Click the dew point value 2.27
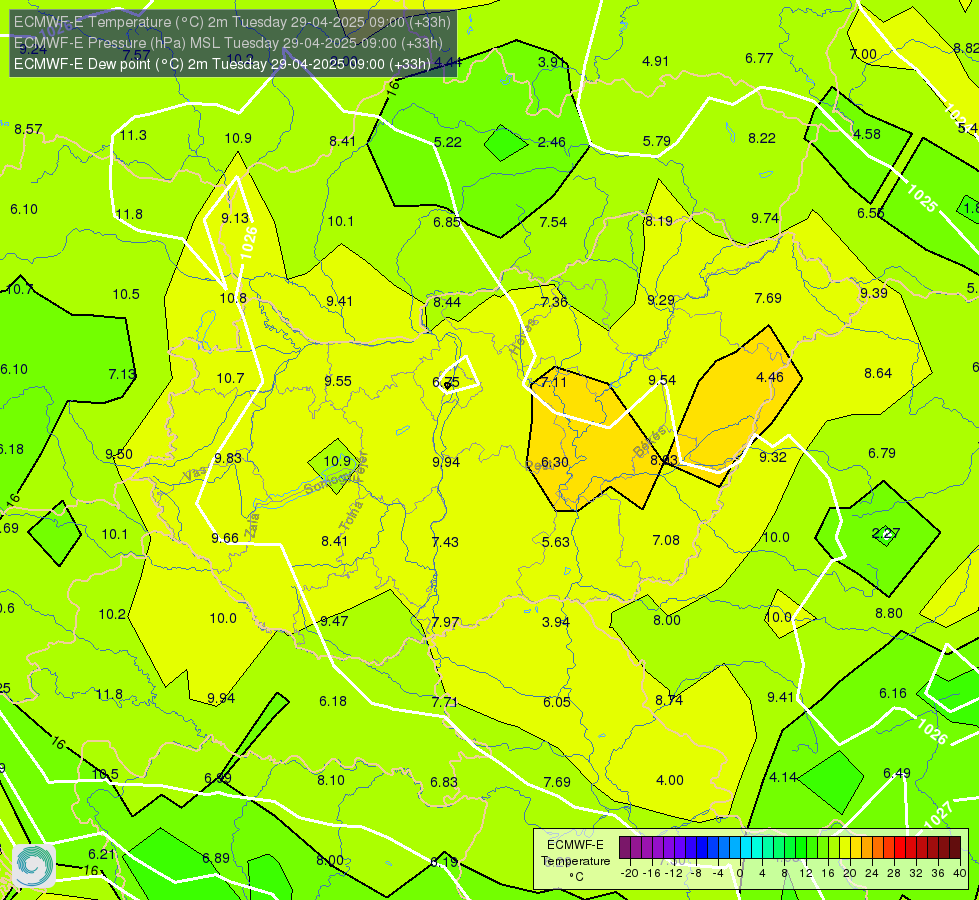This screenshot has width=979, height=900. point(886,533)
